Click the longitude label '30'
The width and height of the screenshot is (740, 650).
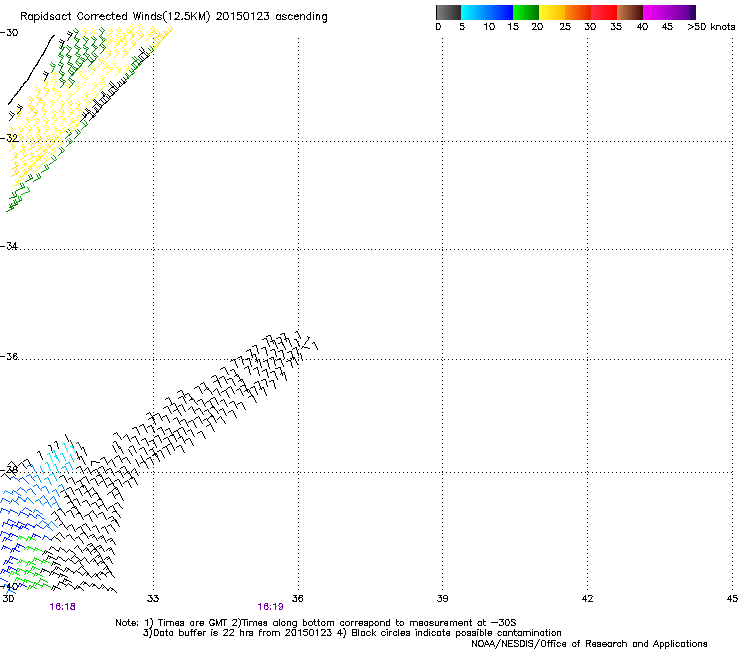pyautogui.click(x=8, y=599)
